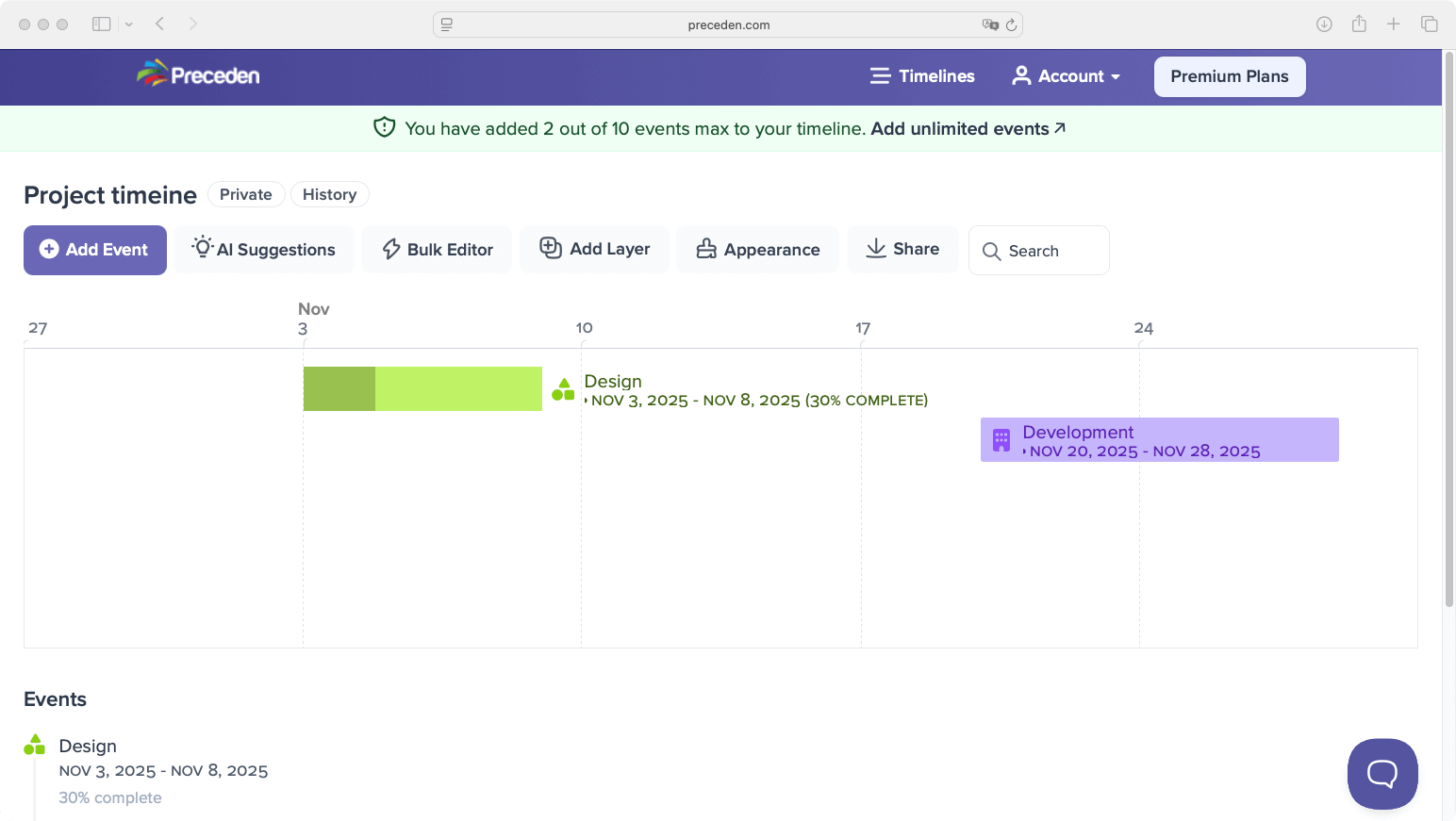Viewport: 1456px width, 821px height.
Task: Click the Preceden logo
Action: click(198, 75)
